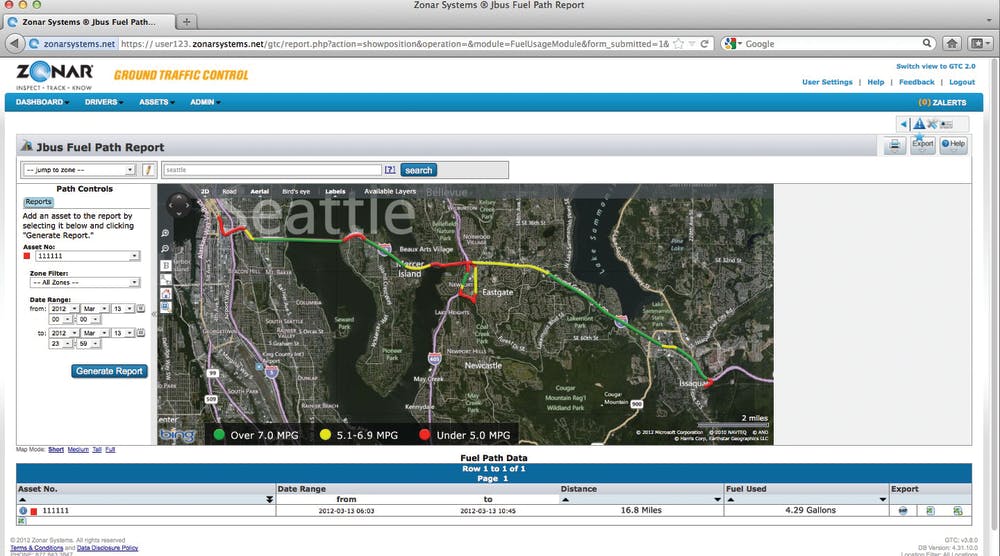Click the bing logo on map

pos(177,435)
